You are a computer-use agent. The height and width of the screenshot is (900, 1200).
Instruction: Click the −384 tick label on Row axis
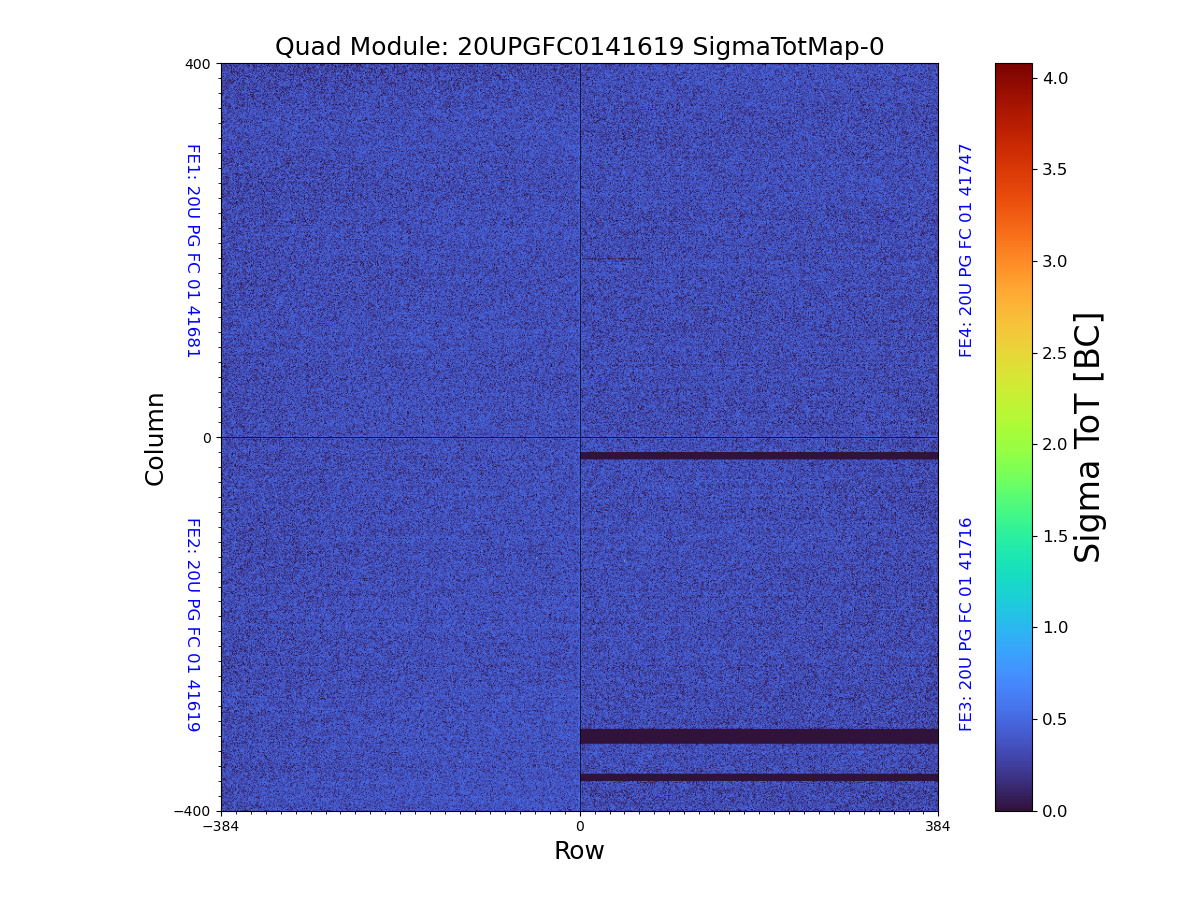(x=221, y=826)
